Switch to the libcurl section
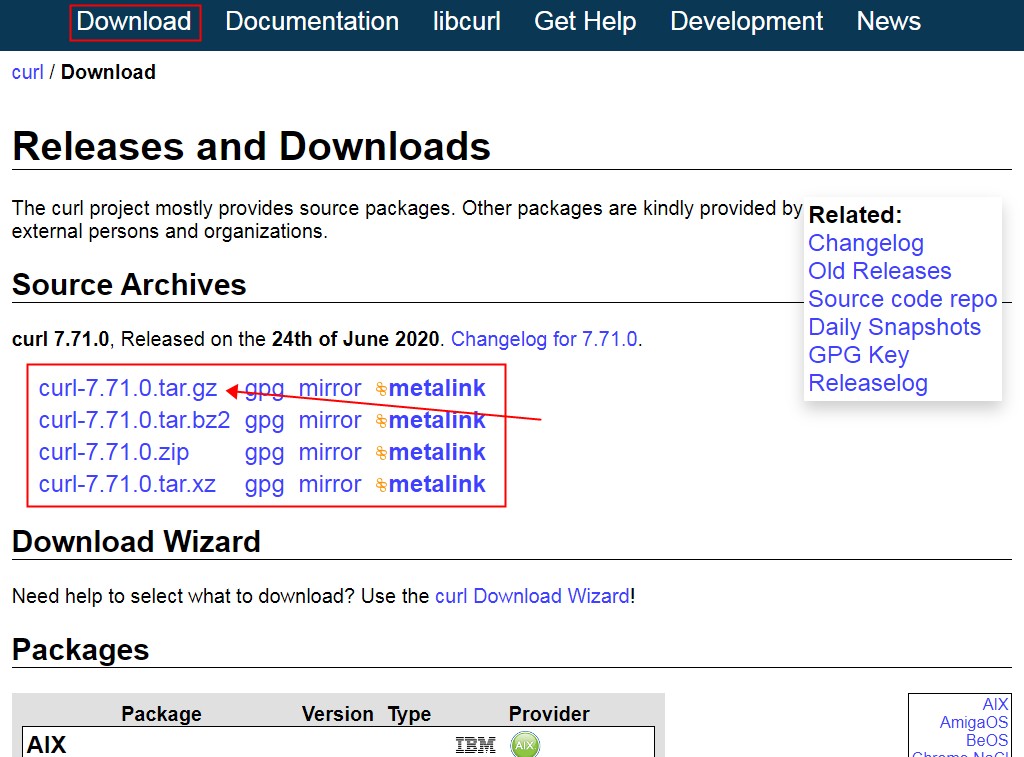 point(466,21)
